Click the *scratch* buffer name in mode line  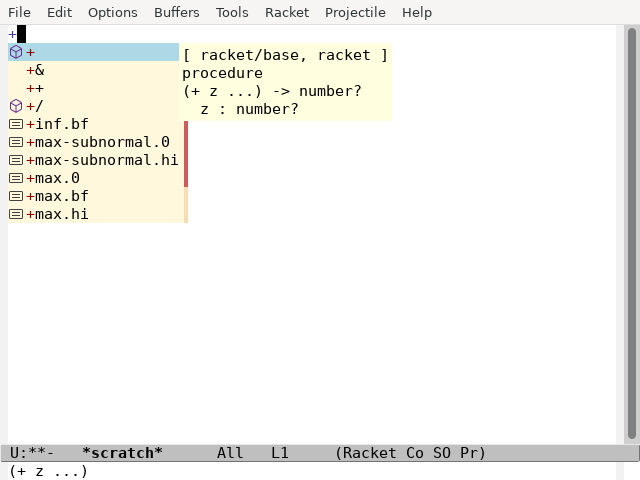pyautogui.click(x=122, y=453)
